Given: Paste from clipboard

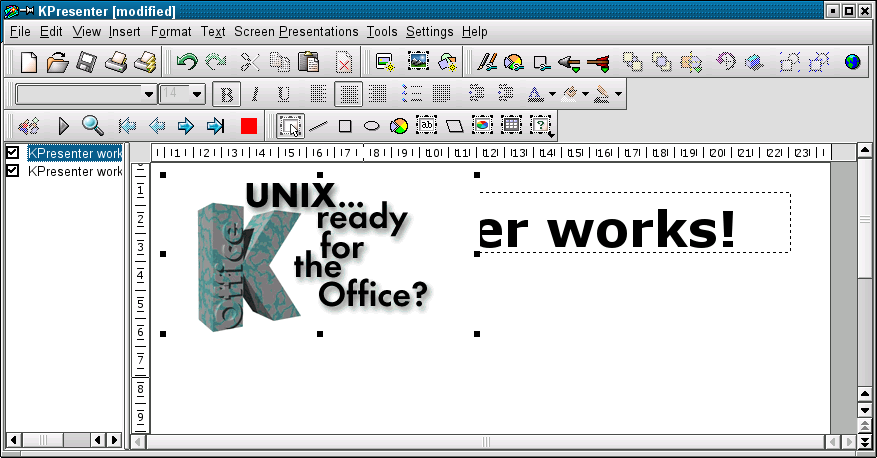Looking at the screenshot, I should (x=308, y=62).
